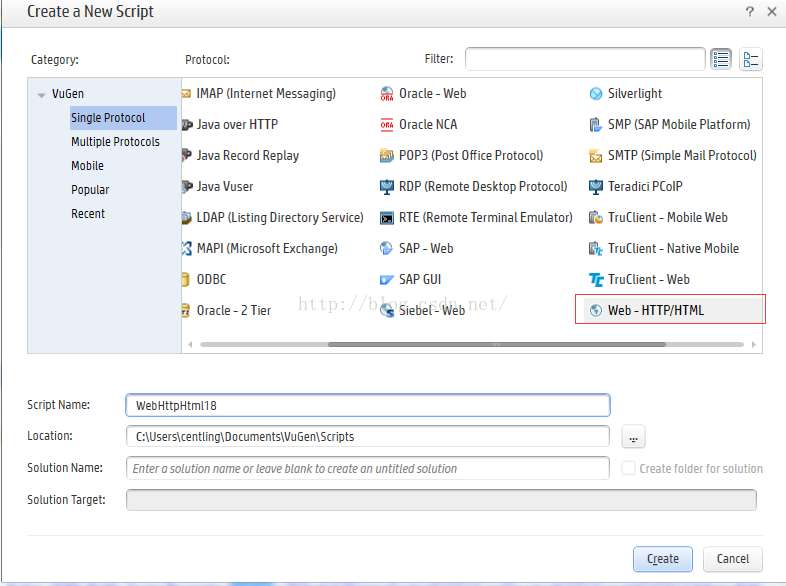Open the Recent category

coord(88,214)
